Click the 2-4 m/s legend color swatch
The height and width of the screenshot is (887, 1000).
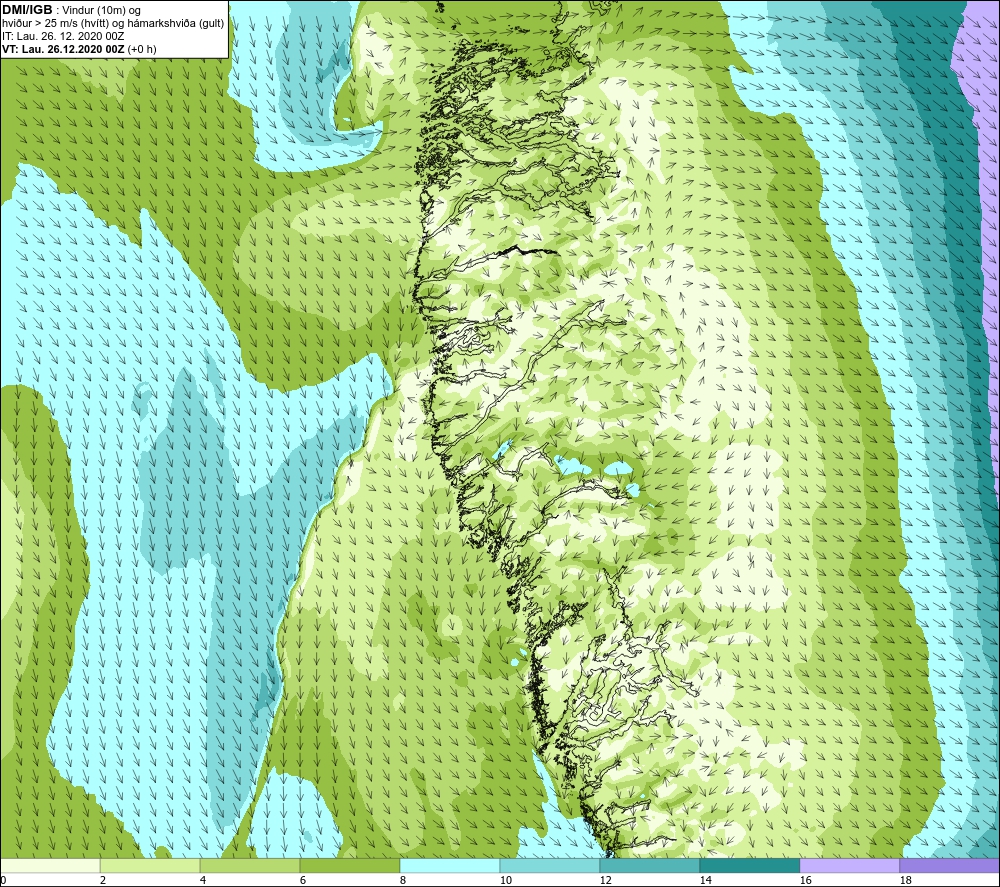[x=150, y=866]
